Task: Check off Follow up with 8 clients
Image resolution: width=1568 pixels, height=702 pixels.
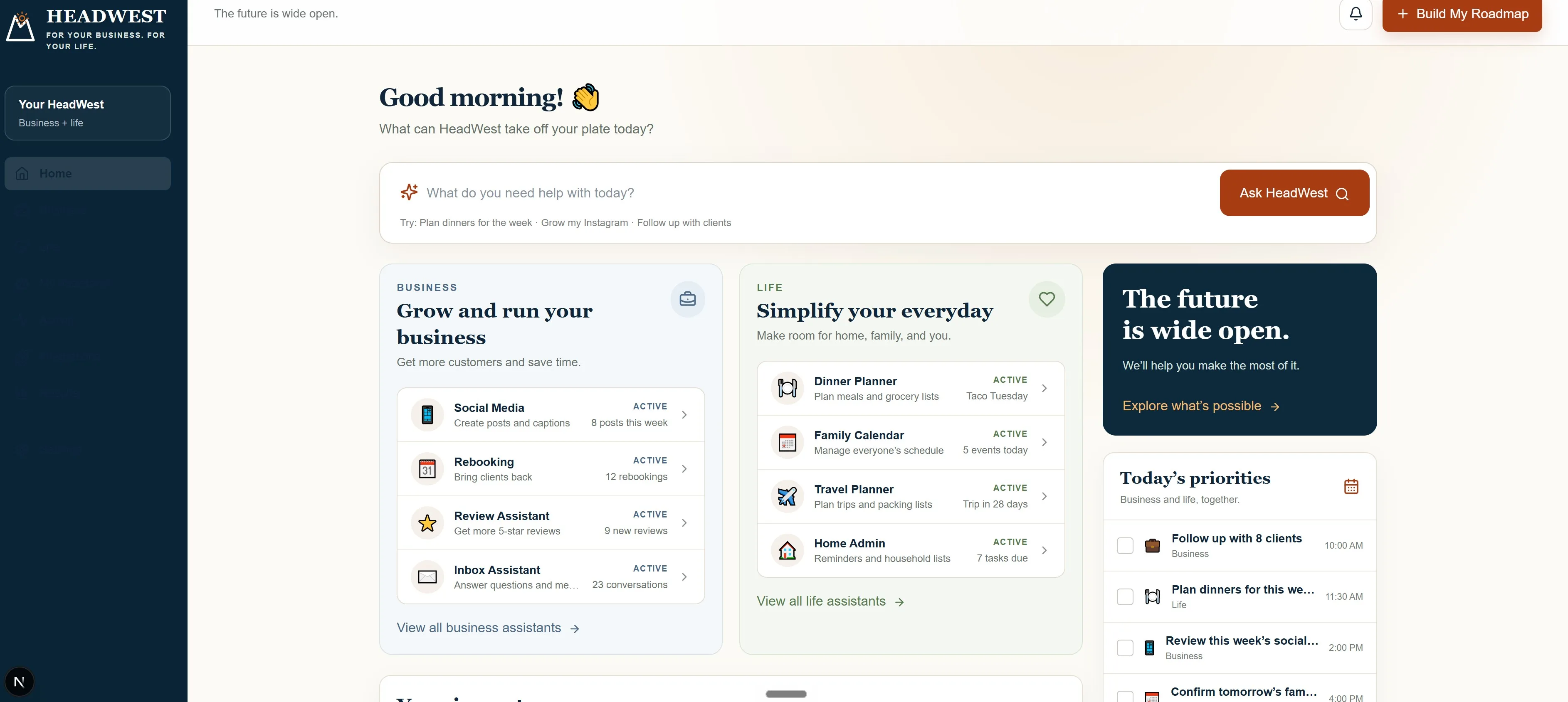Action: click(1125, 546)
